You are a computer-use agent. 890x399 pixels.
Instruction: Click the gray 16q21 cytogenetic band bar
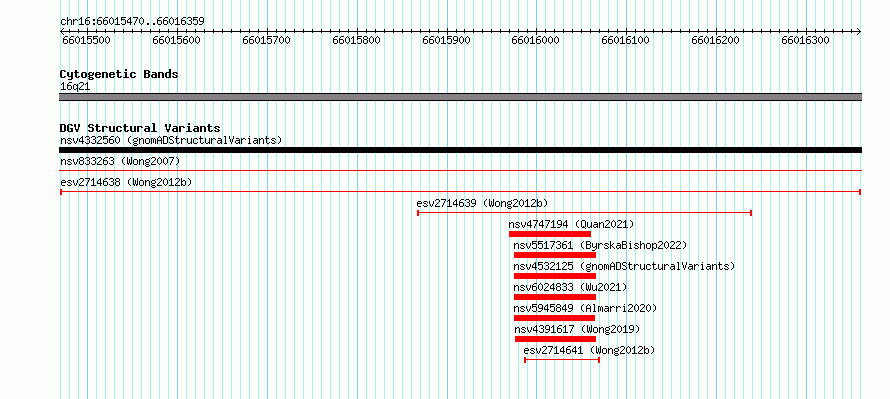point(460,97)
